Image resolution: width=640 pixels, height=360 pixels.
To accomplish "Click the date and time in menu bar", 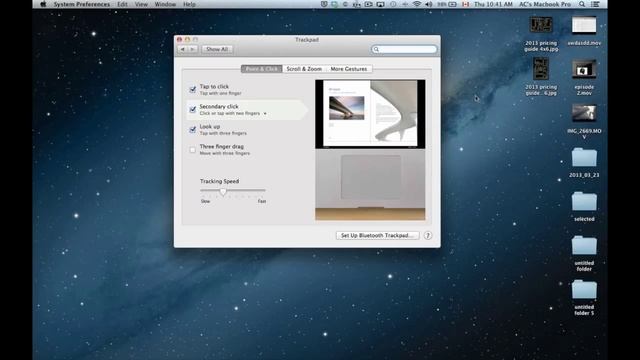I will point(493,4).
